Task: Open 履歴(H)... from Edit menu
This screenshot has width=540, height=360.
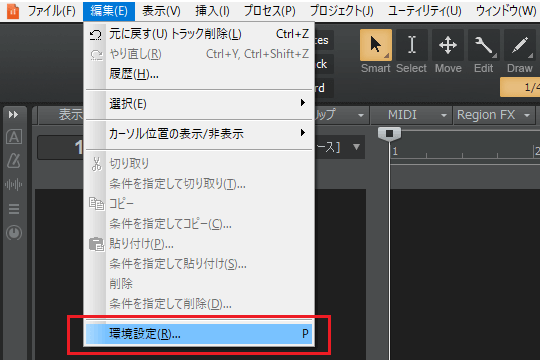Action: [x=199, y=74]
